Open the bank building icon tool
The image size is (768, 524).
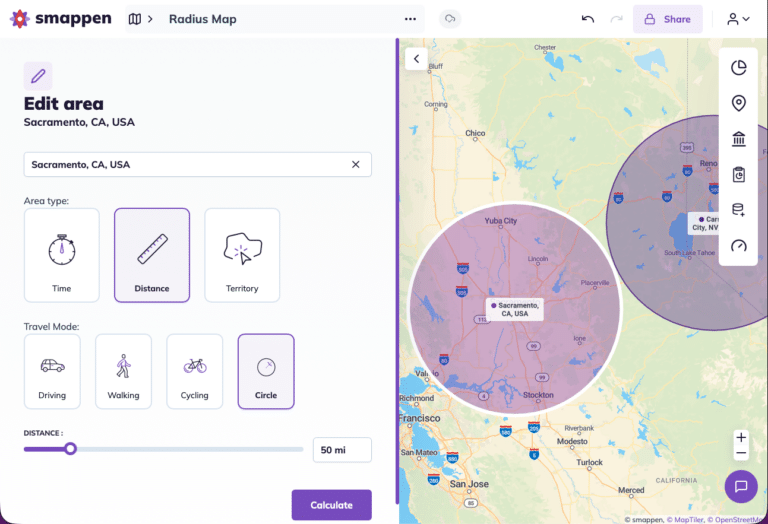coord(739,139)
